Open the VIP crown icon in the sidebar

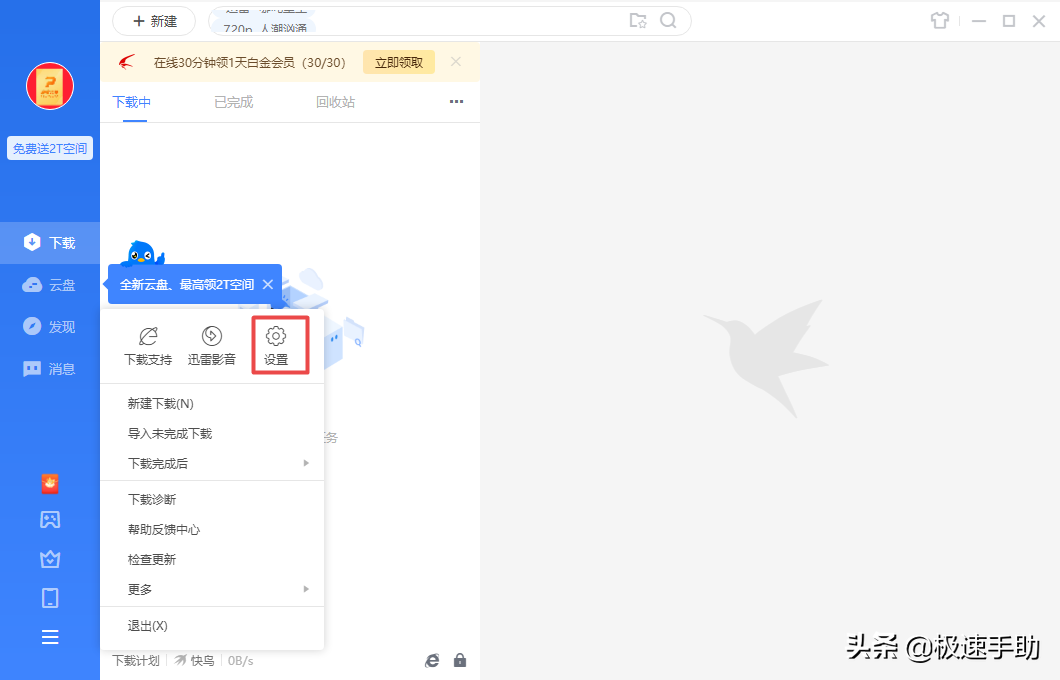pos(50,559)
